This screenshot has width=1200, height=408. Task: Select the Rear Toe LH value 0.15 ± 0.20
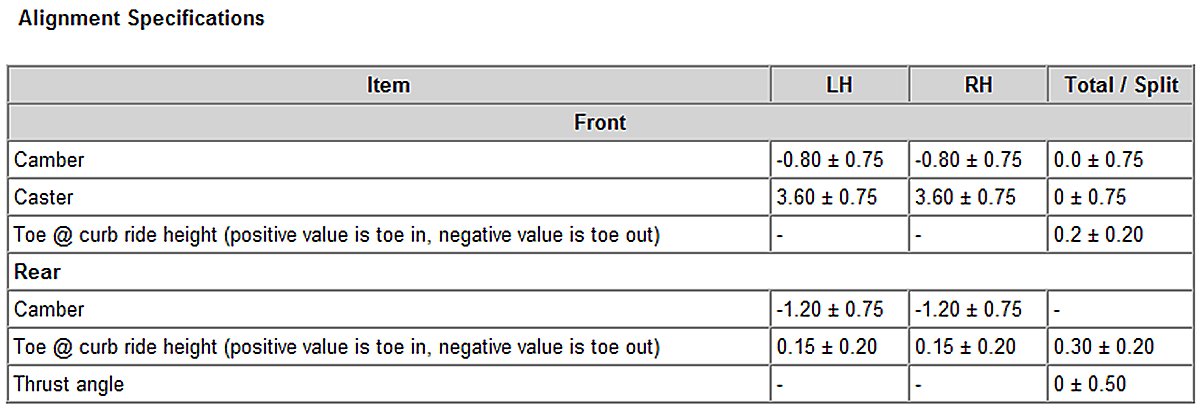point(826,347)
